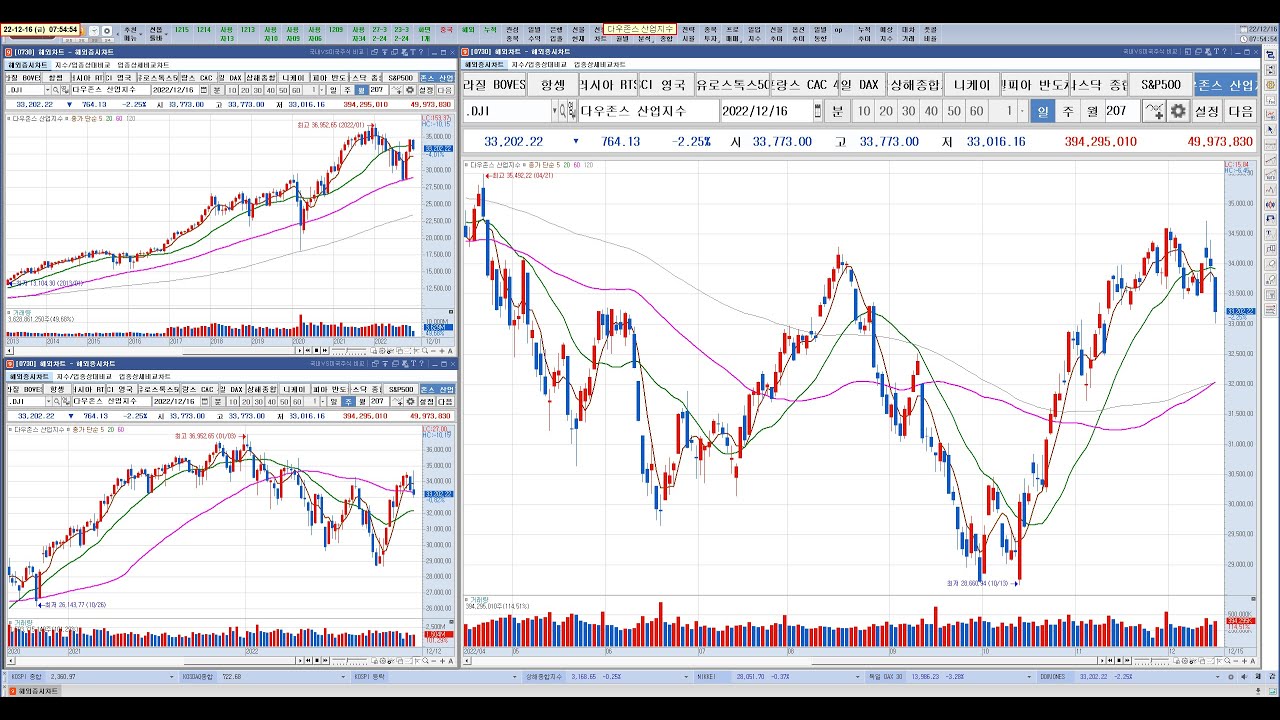Click the date field 2022/12/16 in right chart

pos(766,110)
